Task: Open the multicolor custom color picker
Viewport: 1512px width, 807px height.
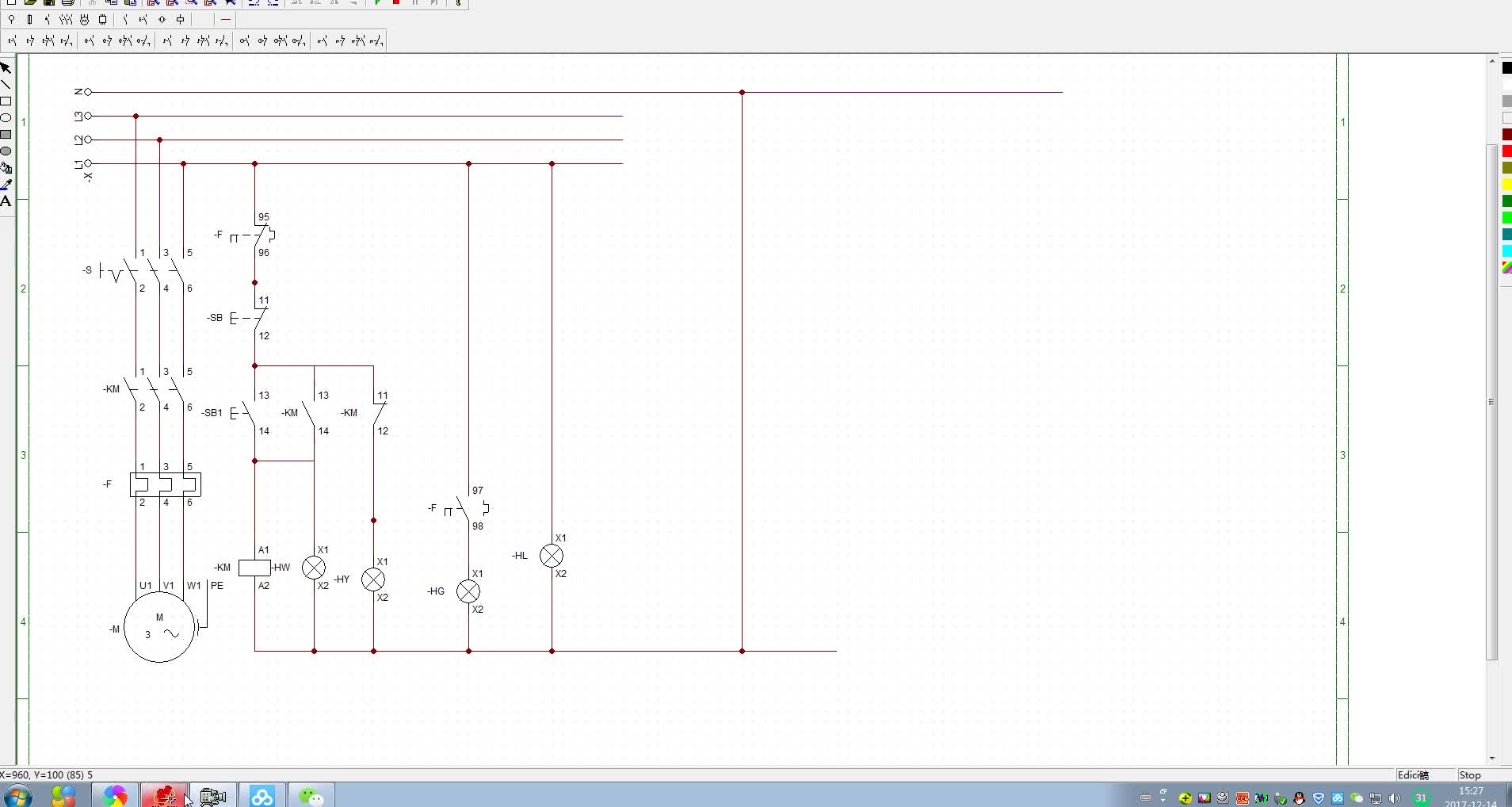Action: pos(1507,268)
